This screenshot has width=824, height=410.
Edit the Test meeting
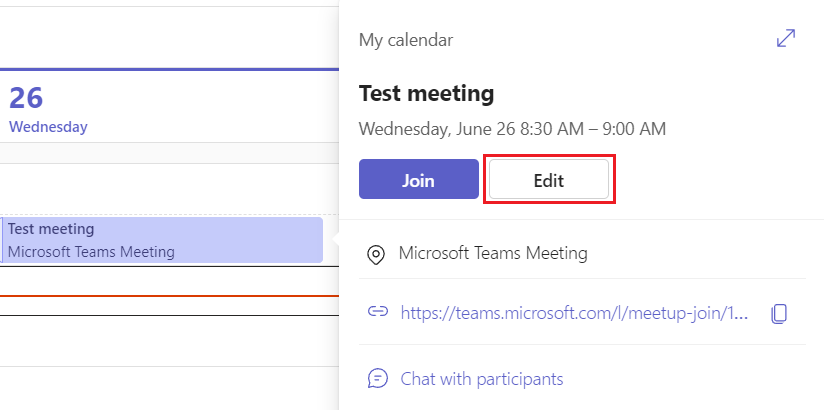click(x=548, y=180)
